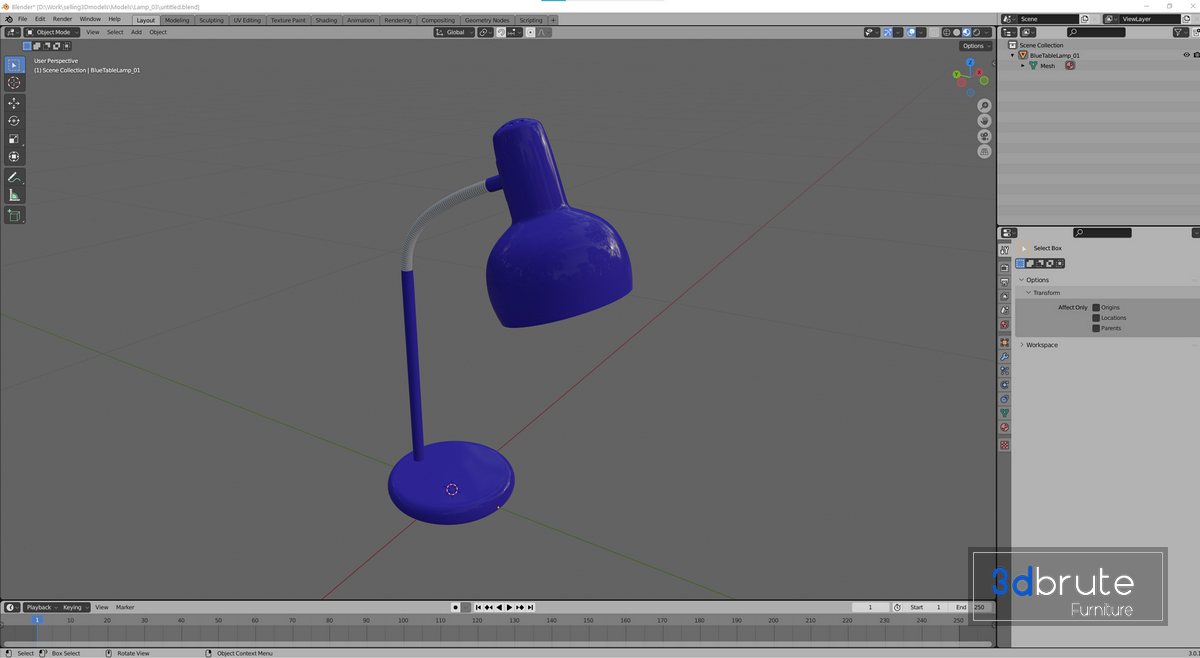
Task: Check the Parents option in Transform
Action: click(1096, 328)
